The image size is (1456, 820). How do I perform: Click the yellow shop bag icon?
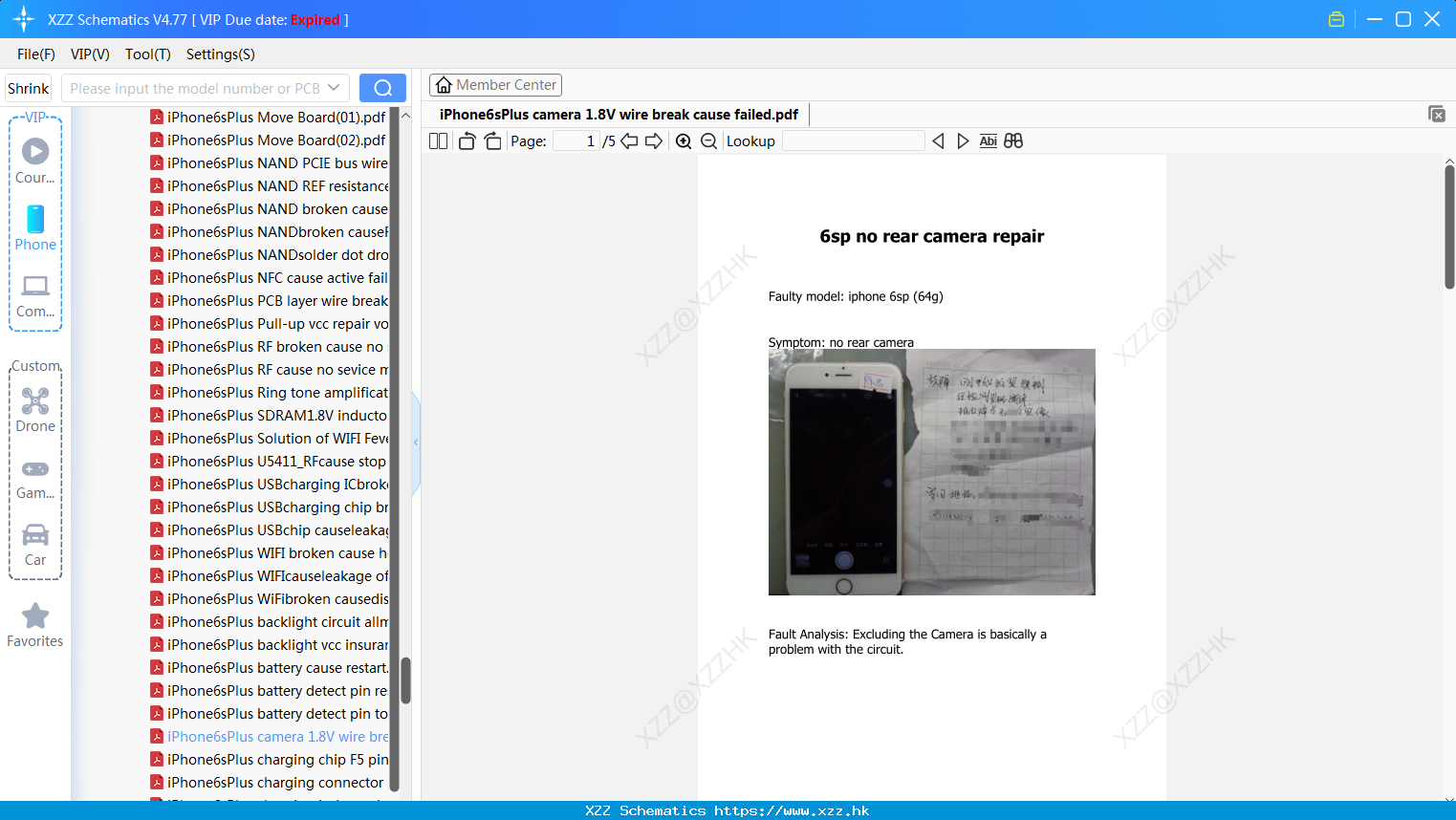(x=1336, y=19)
